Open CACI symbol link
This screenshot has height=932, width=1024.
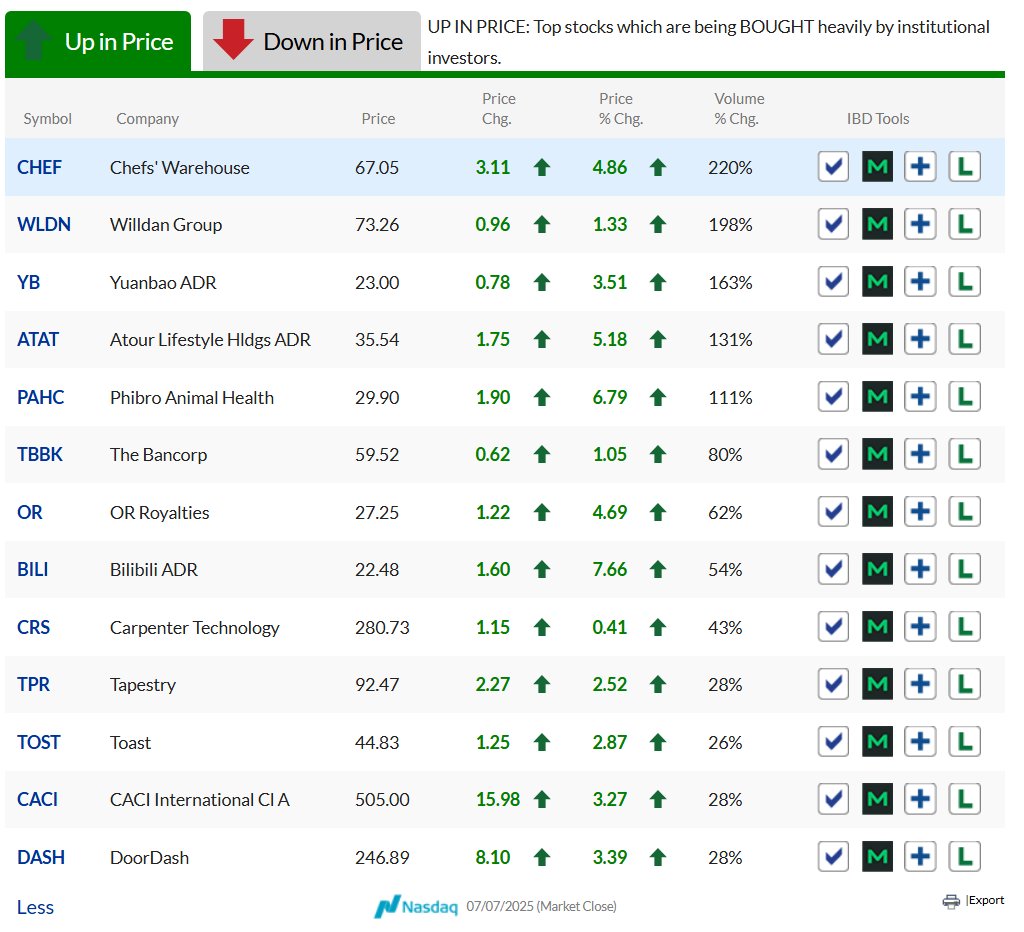click(x=37, y=799)
